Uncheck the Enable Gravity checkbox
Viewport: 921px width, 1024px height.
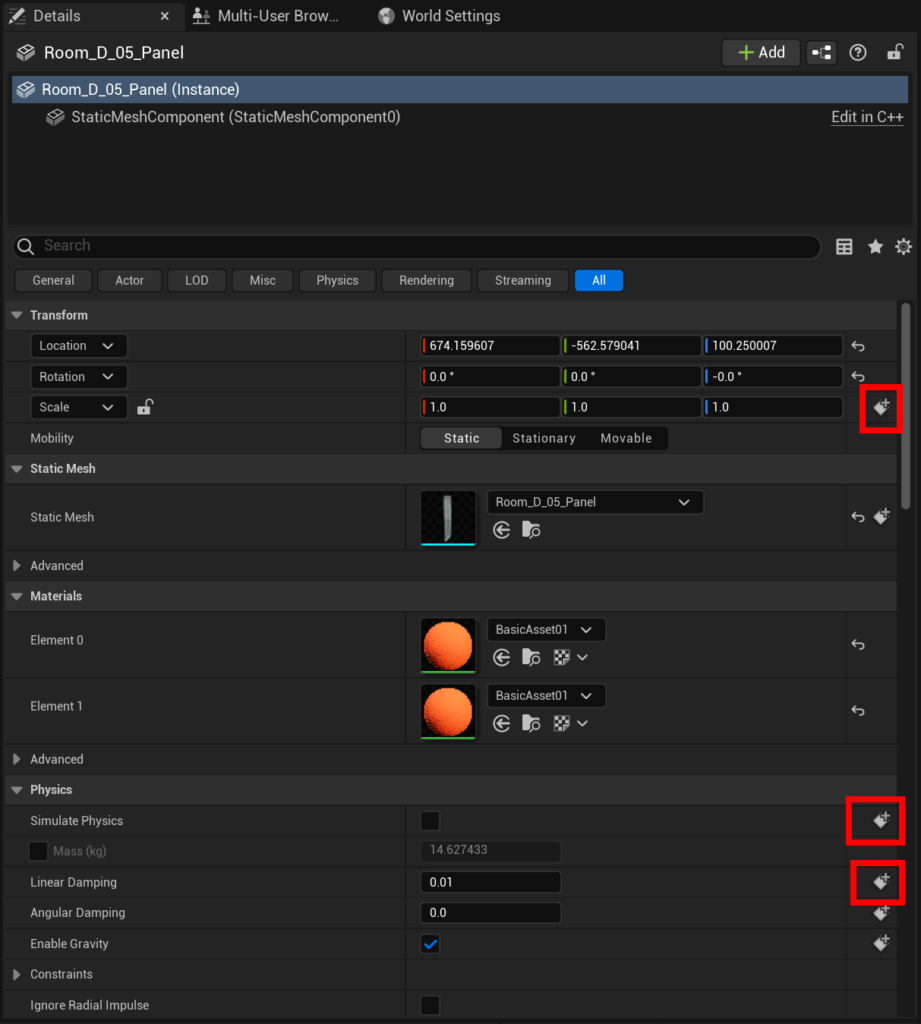click(430, 944)
